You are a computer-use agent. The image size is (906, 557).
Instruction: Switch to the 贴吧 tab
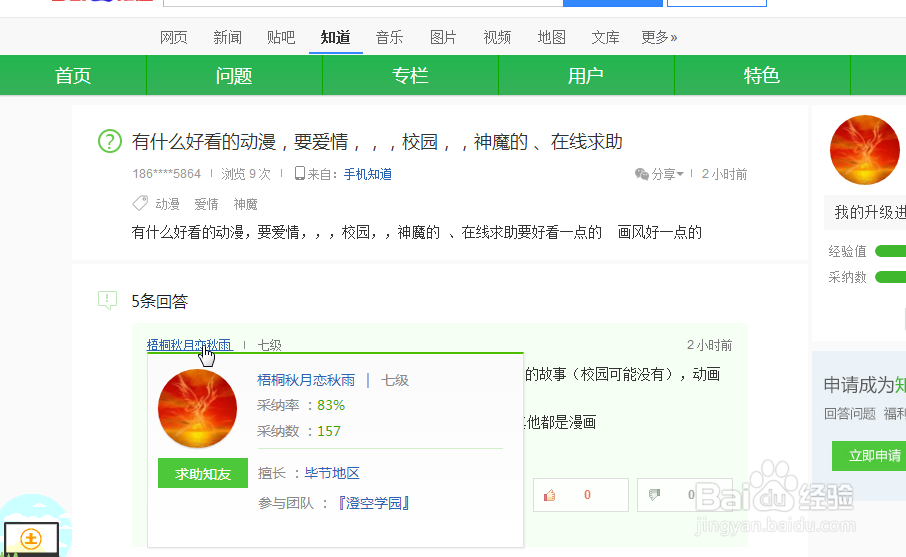tap(281, 38)
